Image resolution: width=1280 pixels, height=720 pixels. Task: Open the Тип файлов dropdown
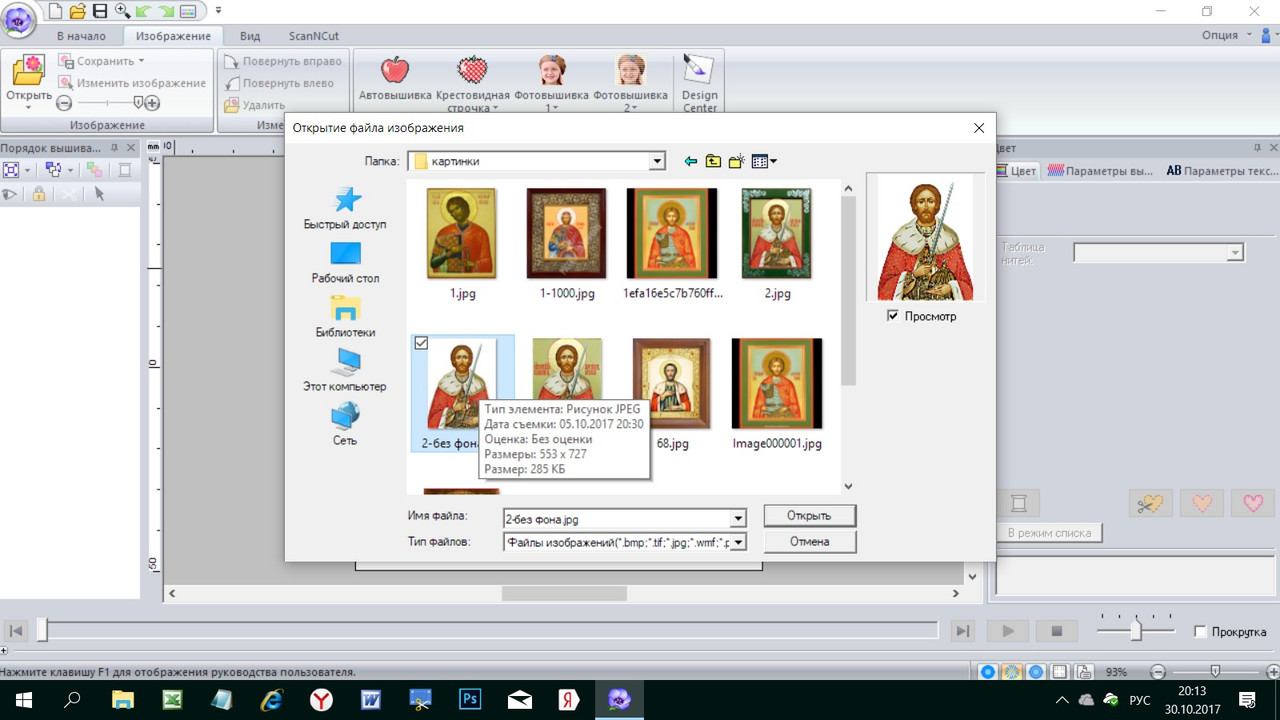738,542
